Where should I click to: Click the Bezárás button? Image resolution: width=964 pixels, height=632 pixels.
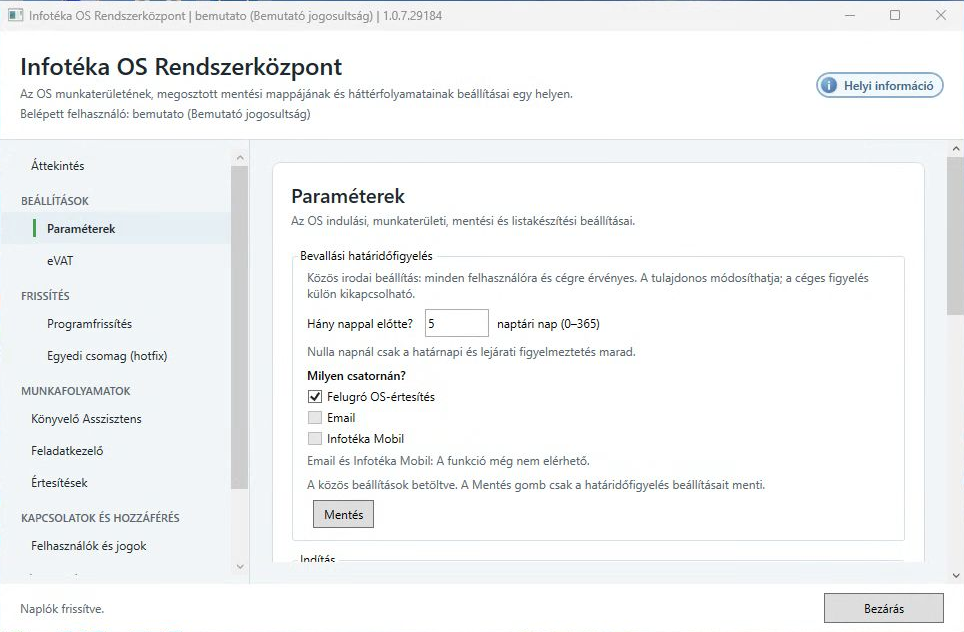[x=884, y=609]
